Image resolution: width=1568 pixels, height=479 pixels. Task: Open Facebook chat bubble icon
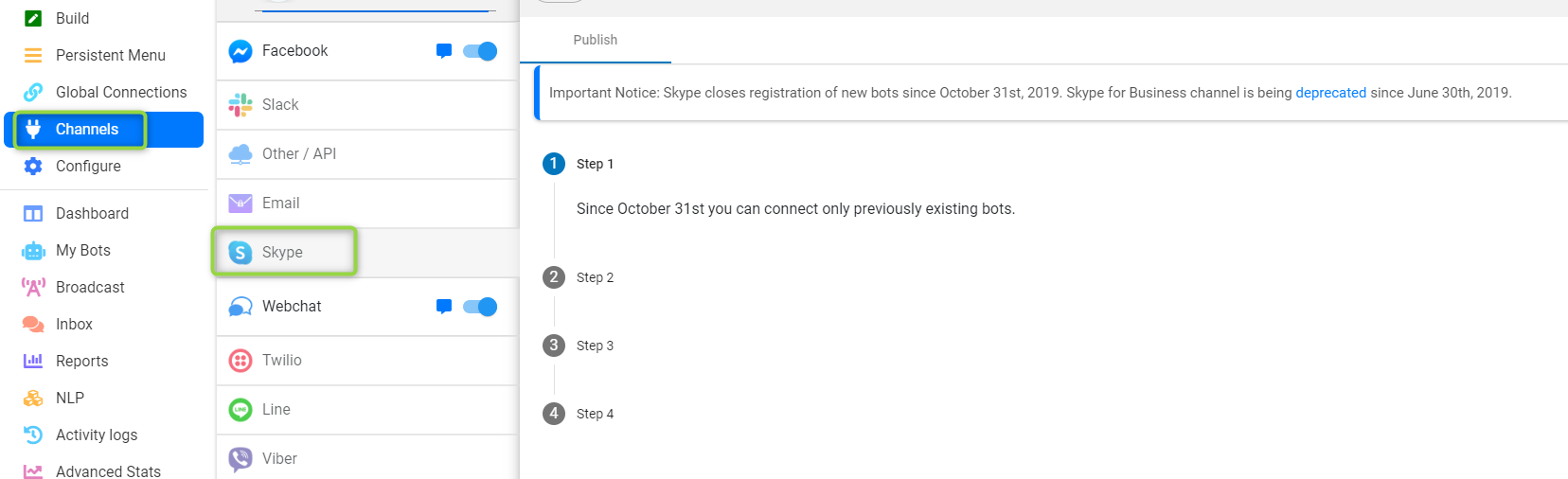[443, 51]
